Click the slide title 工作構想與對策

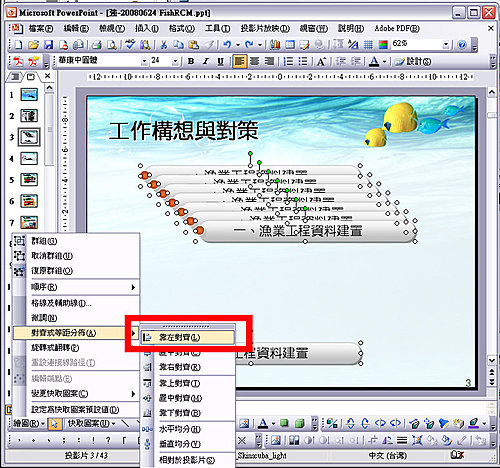coord(184,130)
